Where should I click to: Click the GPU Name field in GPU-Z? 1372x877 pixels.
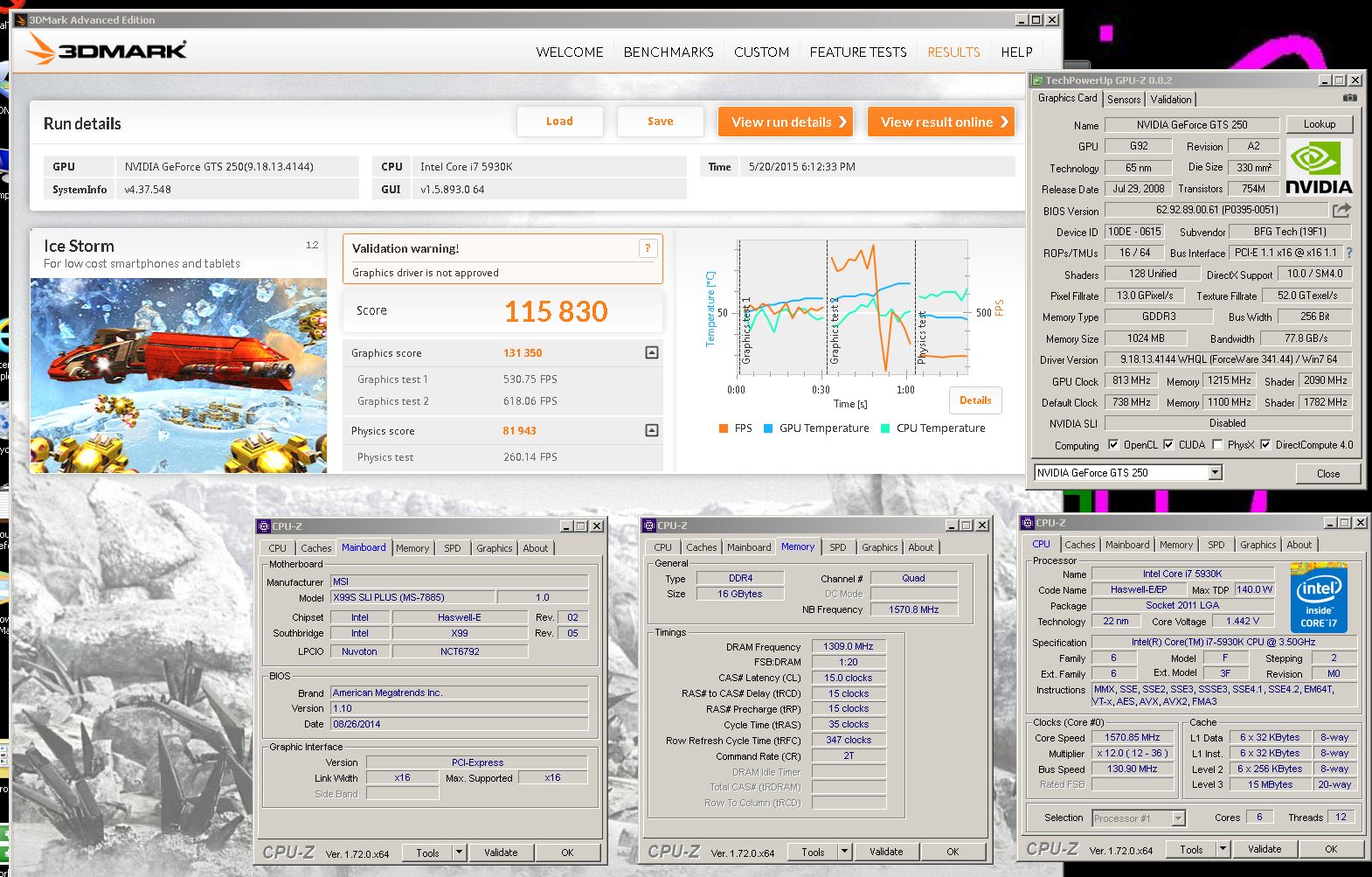(1192, 125)
